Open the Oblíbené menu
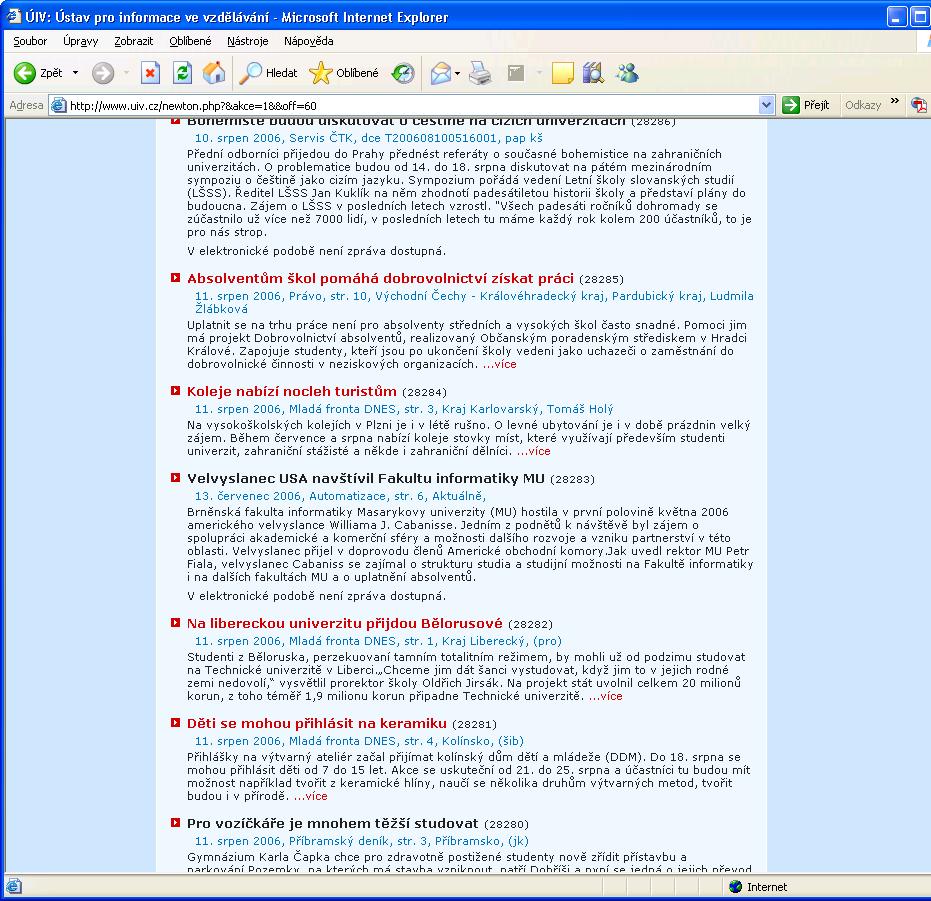931x901 pixels. [x=190, y=41]
